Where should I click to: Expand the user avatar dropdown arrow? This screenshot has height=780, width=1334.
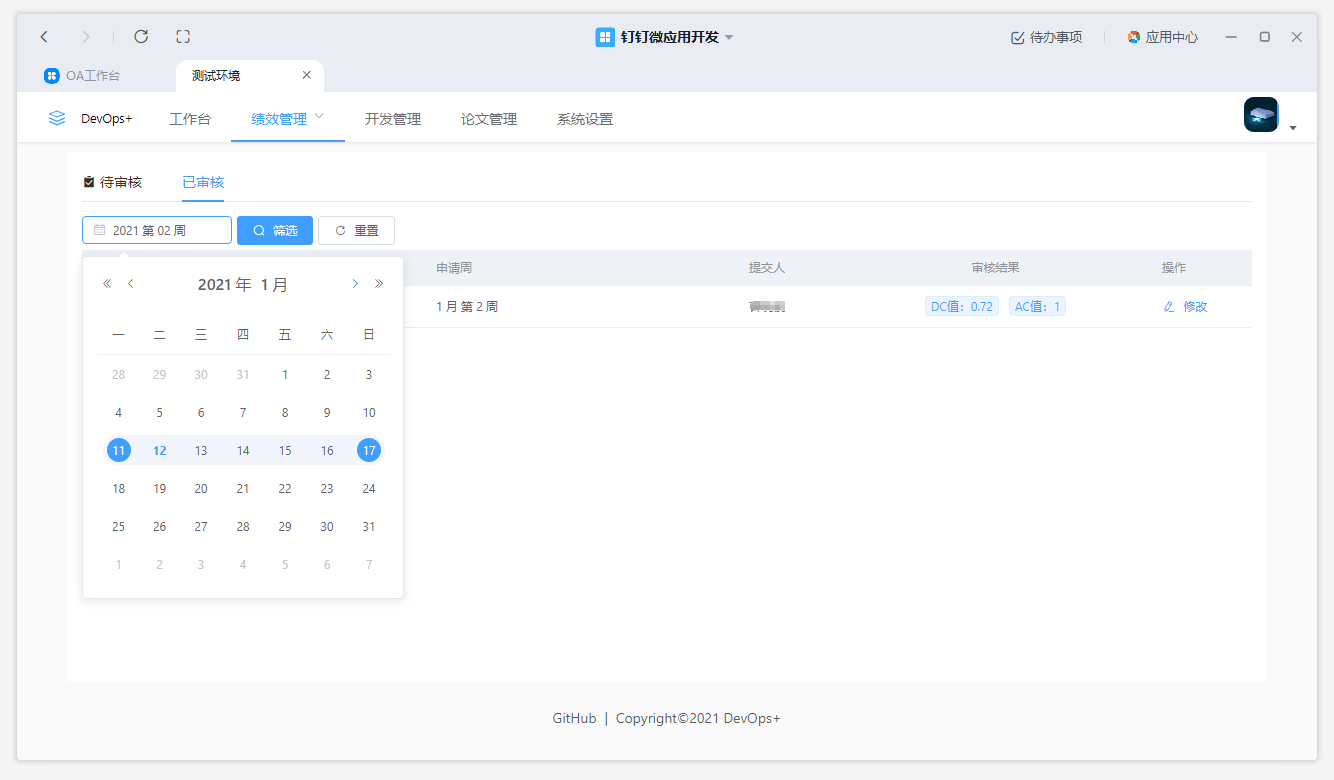1293,128
